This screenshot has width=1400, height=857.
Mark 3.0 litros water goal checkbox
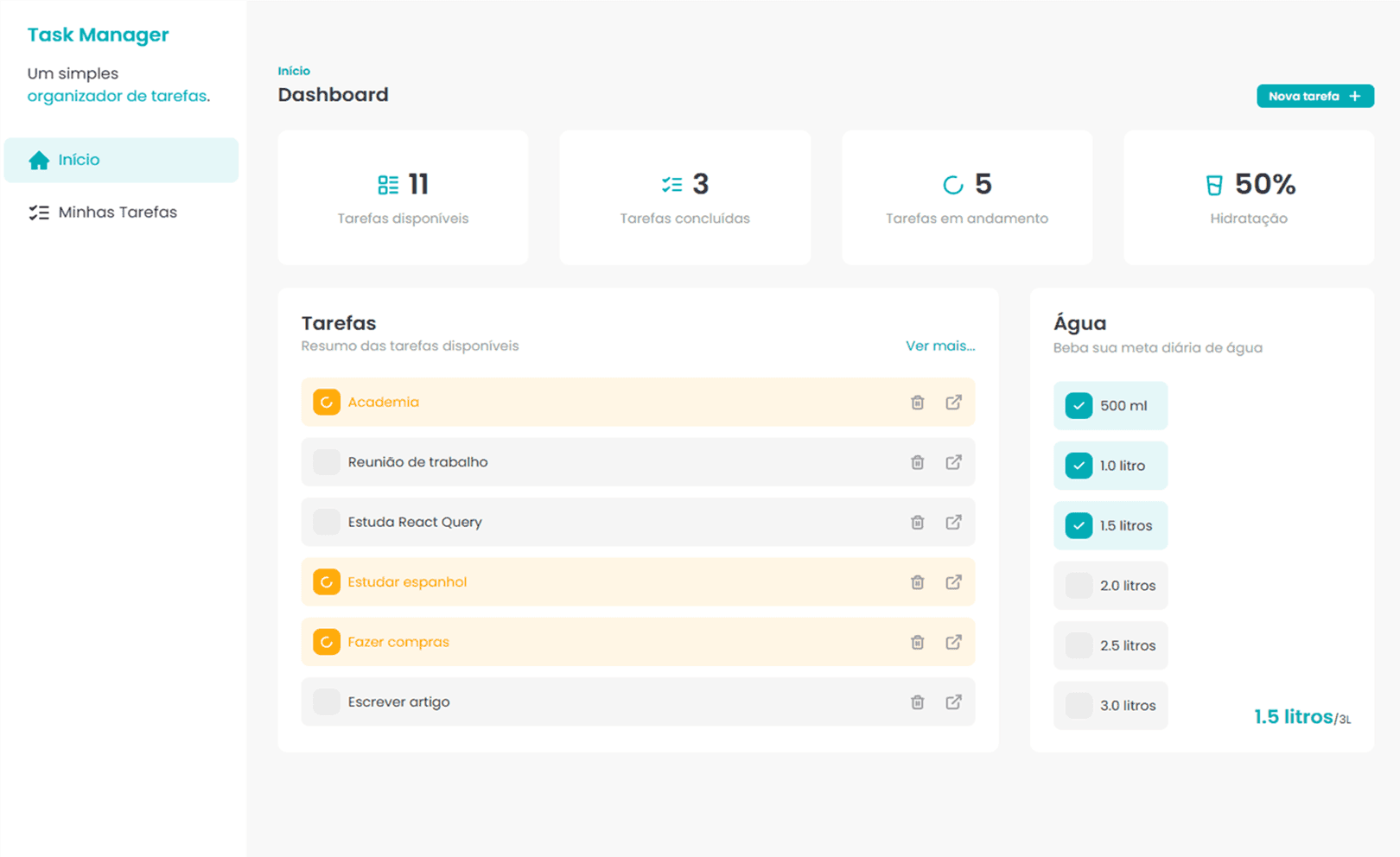(1079, 706)
